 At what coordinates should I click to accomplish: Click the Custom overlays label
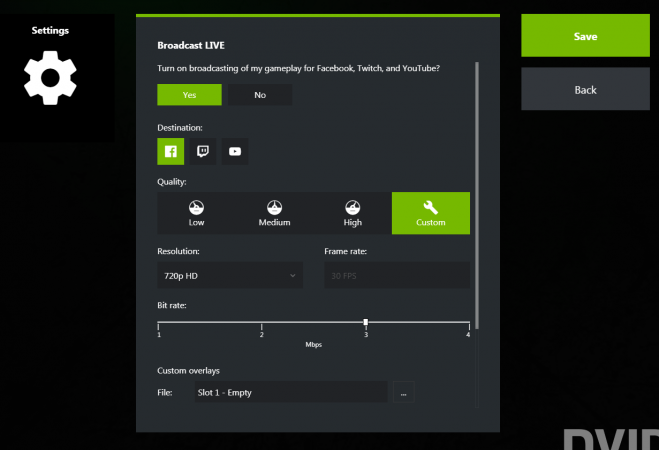[x=188, y=371]
